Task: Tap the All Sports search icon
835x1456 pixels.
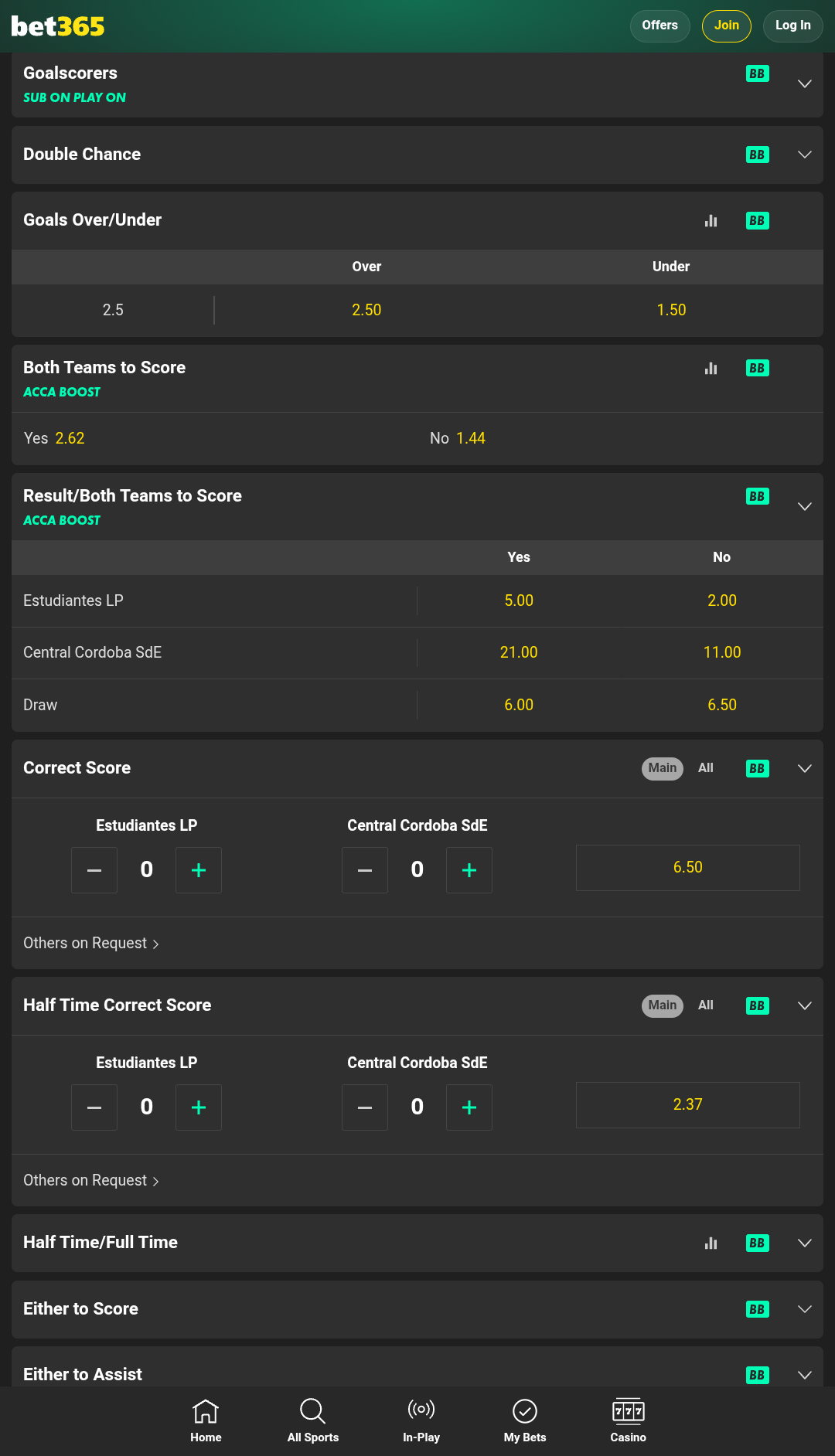Action: (x=312, y=1412)
